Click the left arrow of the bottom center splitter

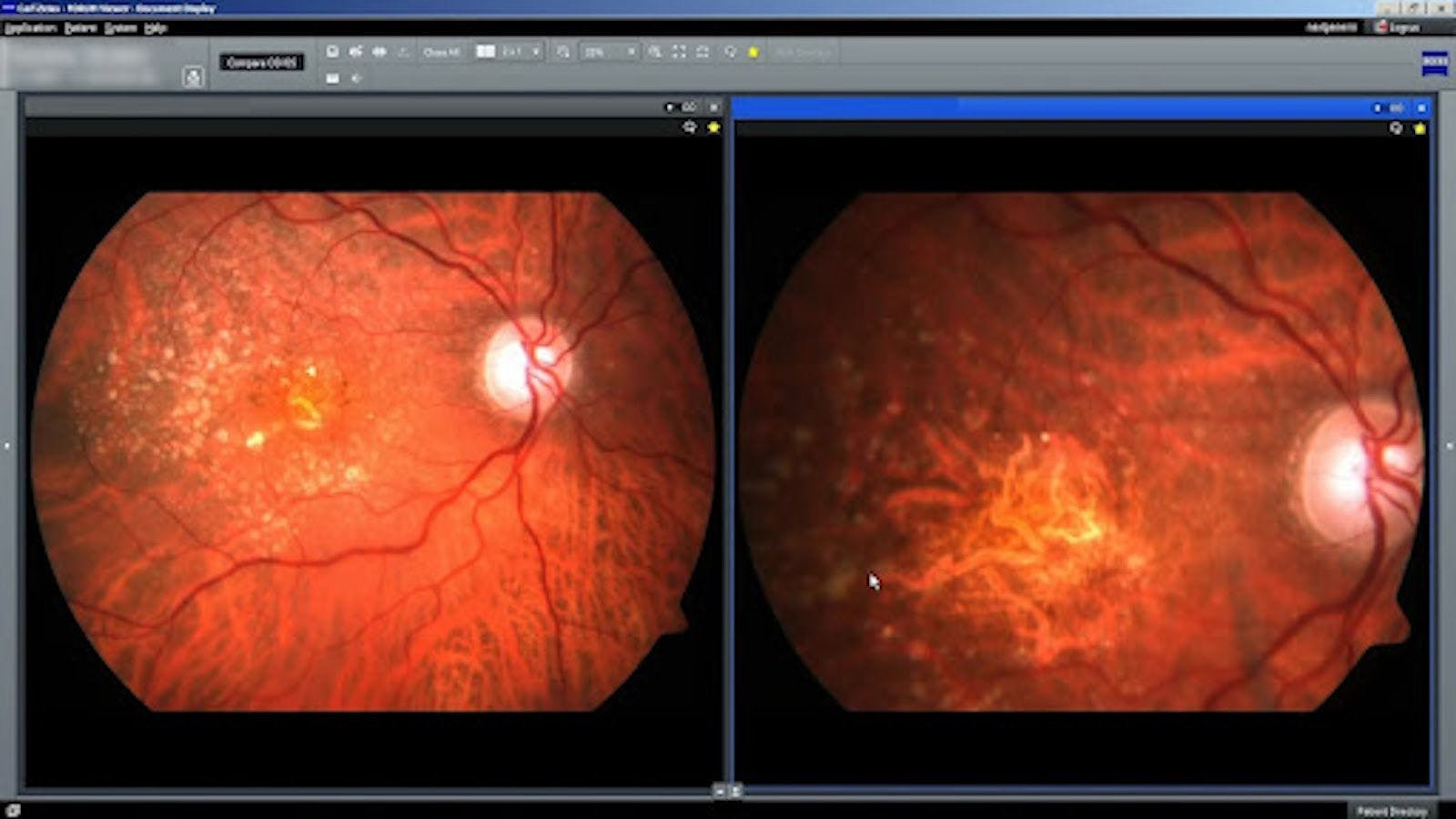click(719, 792)
